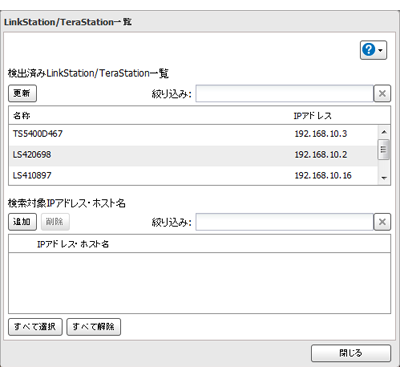400x377 pixels.
Task: Clear the IP address filter with X
Action: (x=382, y=222)
